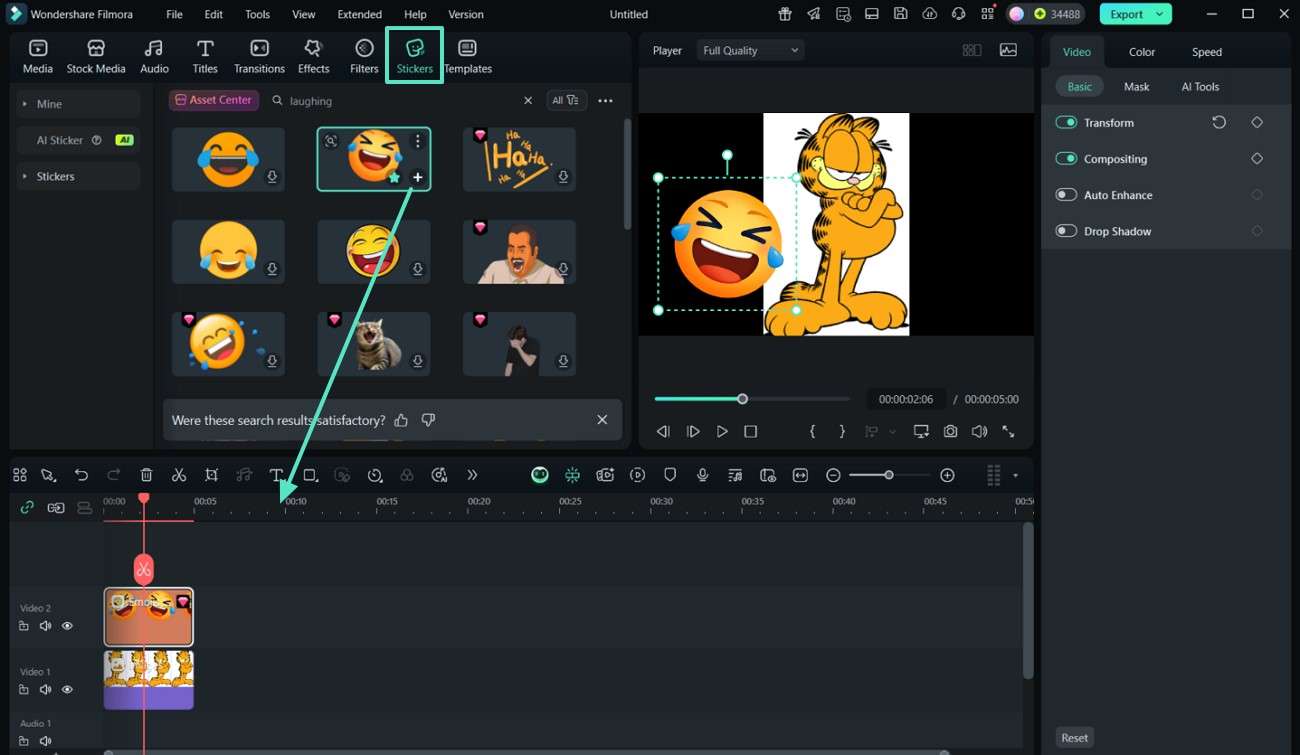The width and height of the screenshot is (1300, 755).
Task: Show more timeline tools chevrons
Action: pyautogui.click(x=472, y=475)
